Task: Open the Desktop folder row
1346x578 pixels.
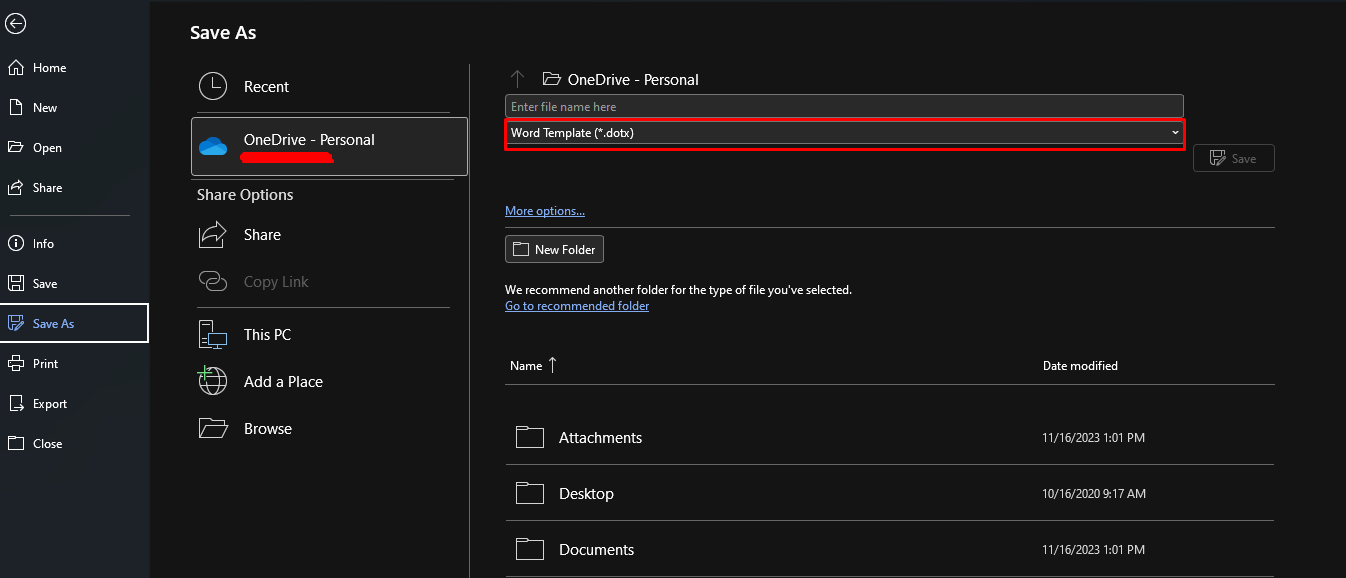Action: pos(890,493)
